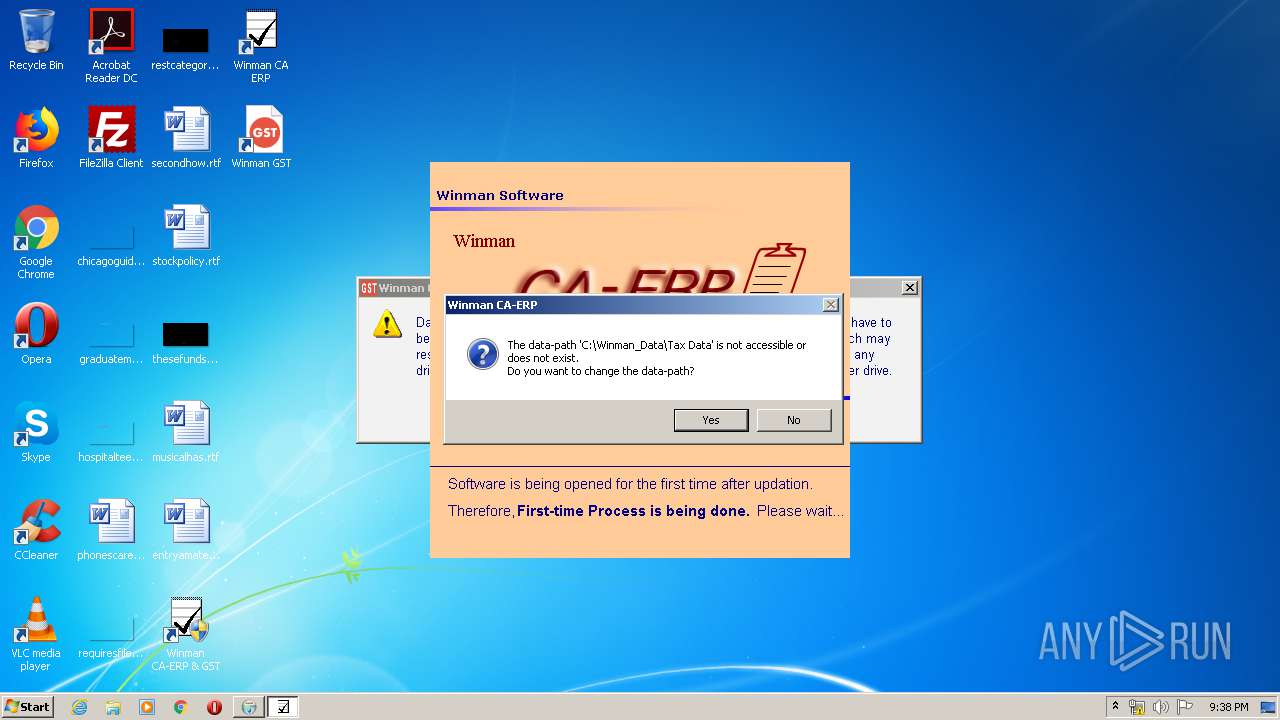The width and height of the screenshot is (1280, 720).
Task: Select the restcategor black thumbnail file
Action: click(x=186, y=48)
